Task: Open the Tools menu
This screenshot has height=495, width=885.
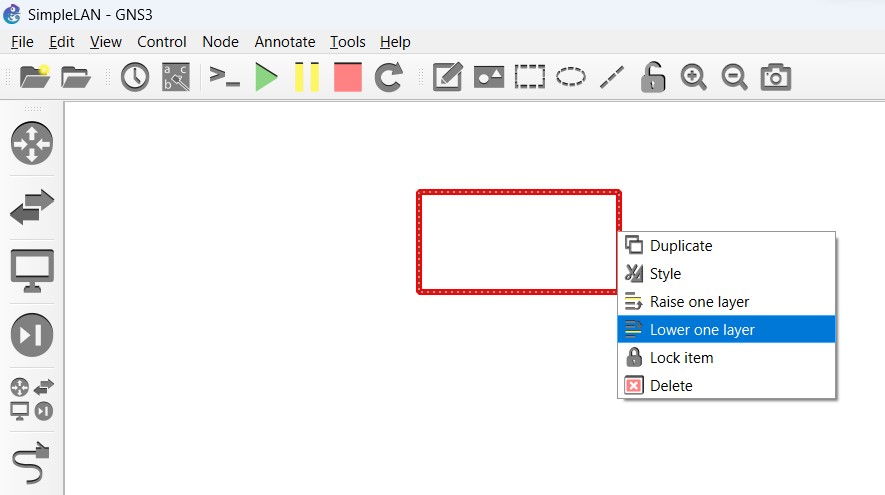Action: 348,42
